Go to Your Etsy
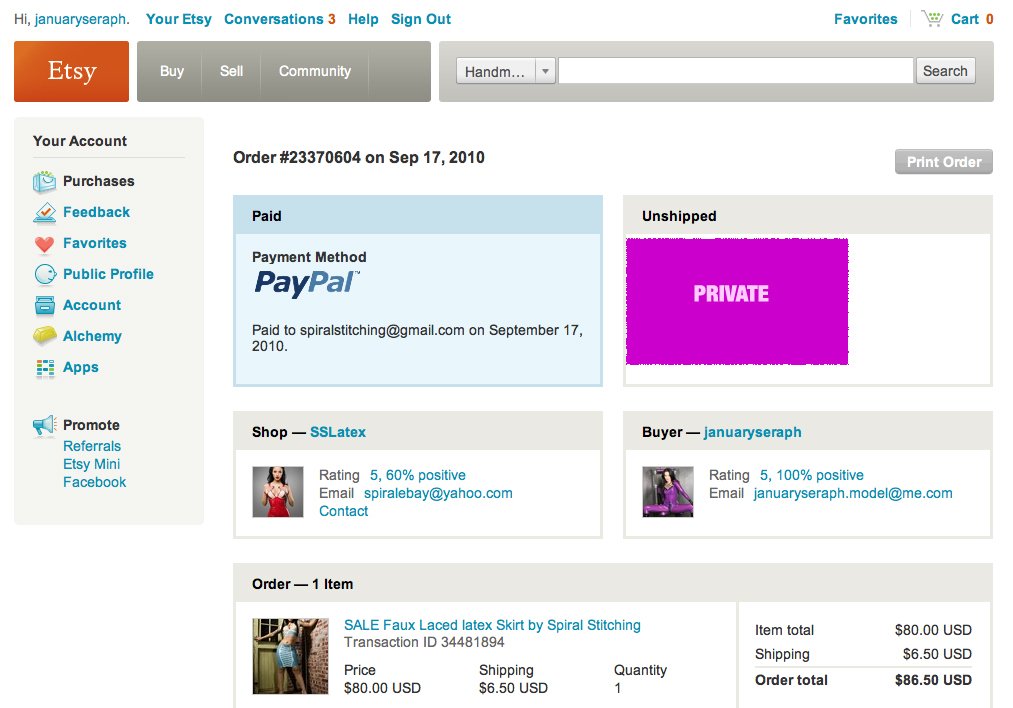The width and height of the screenshot is (1013, 708). tap(178, 19)
